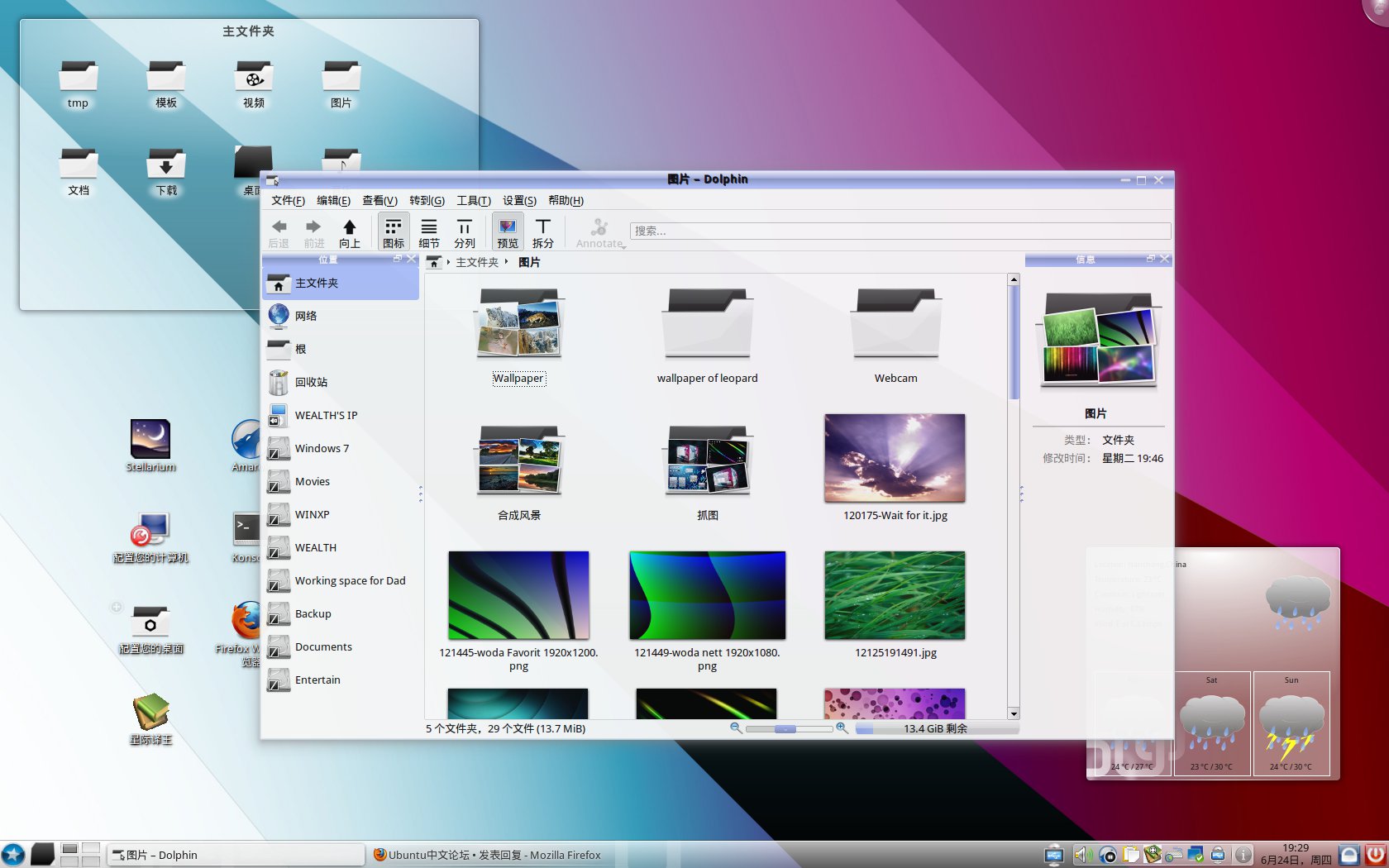1389x868 pixels.
Task: Select 网络 (Network) place
Action: click(x=341, y=316)
